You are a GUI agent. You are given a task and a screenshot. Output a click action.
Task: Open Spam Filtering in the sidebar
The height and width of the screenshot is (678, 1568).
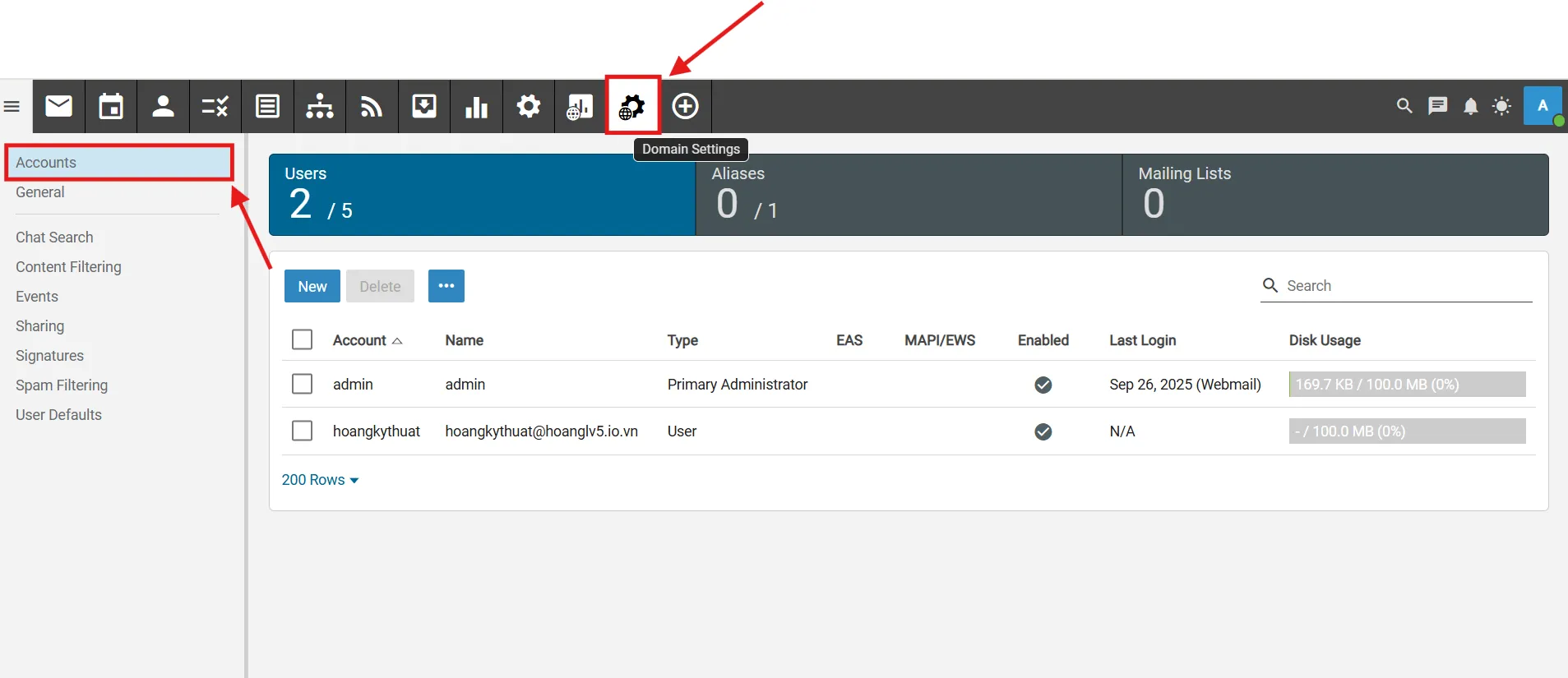coord(62,385)
